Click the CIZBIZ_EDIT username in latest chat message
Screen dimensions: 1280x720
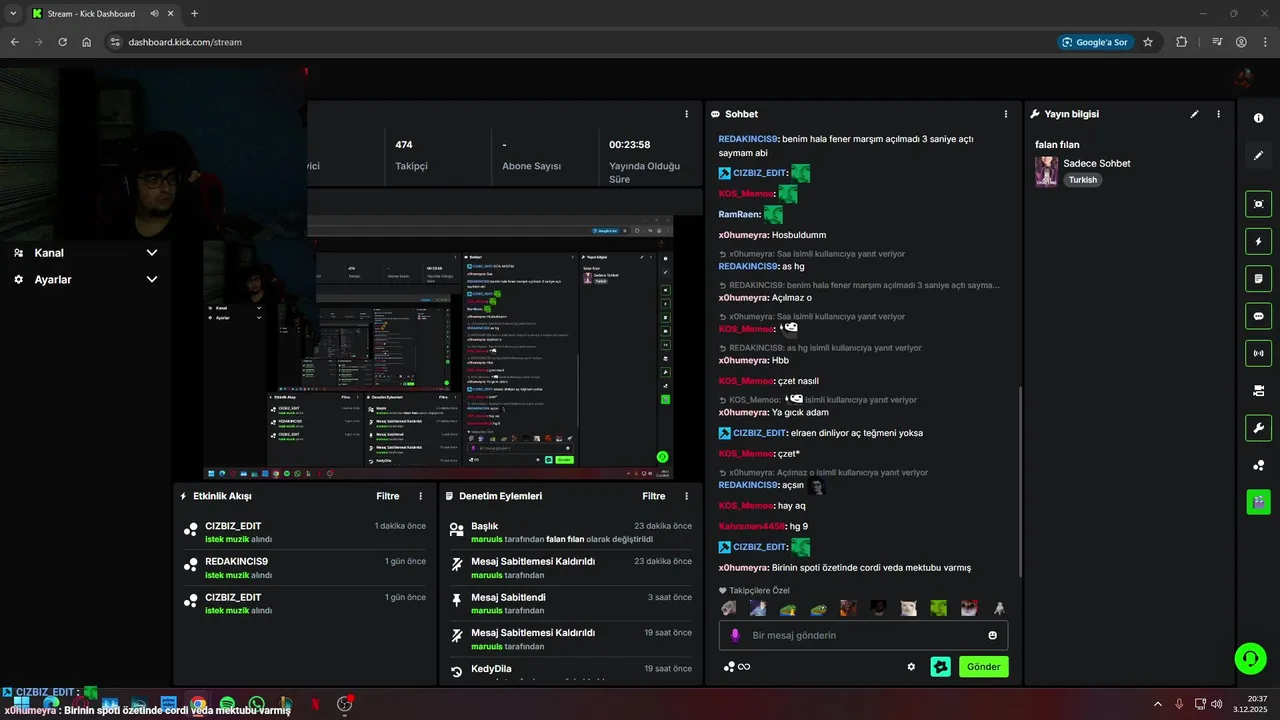pos(759,547)
